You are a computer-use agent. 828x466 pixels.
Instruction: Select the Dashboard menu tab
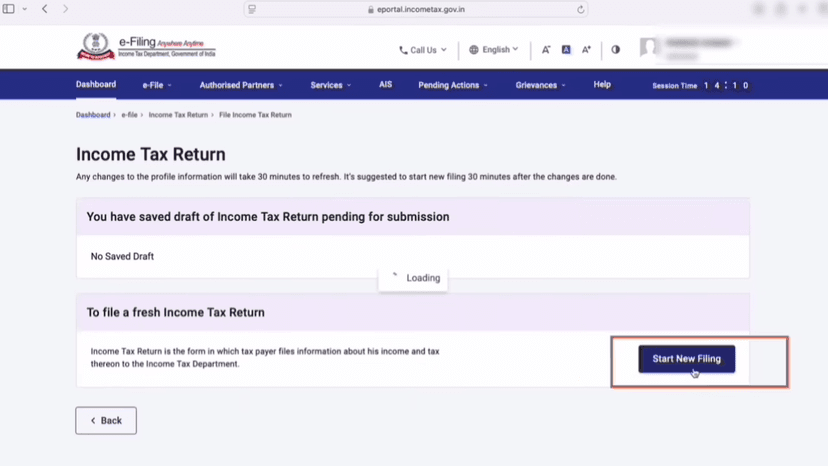point(96,85)
